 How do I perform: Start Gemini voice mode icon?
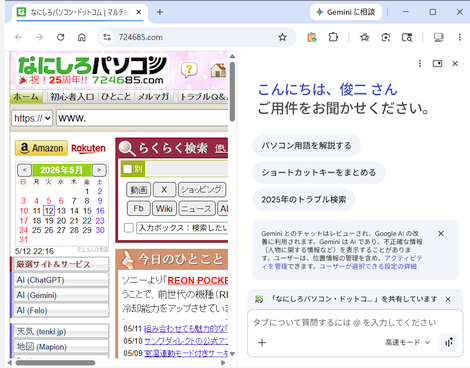449,342
